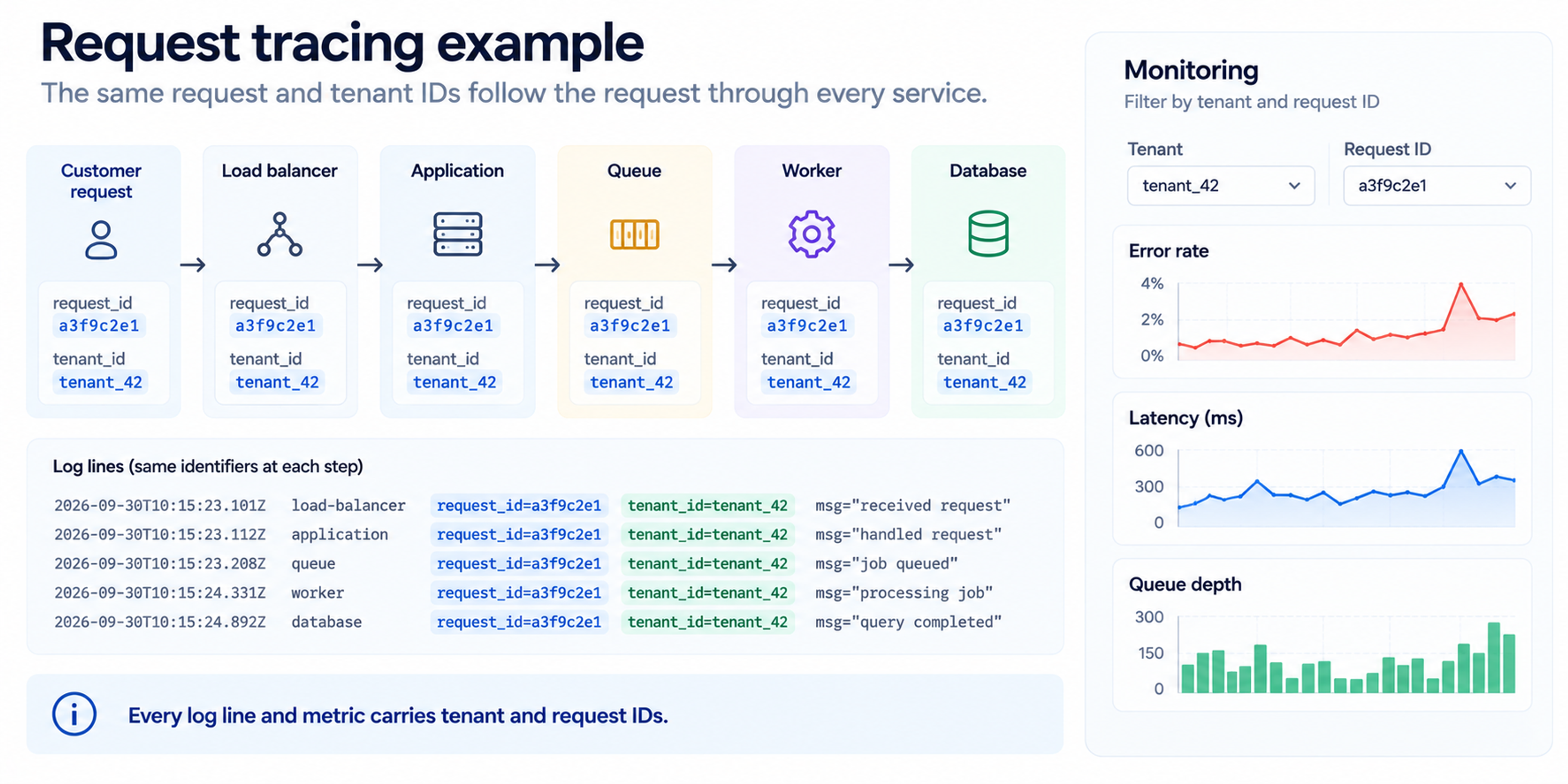Click request_id tag in queue log line
The height and width of the screenshot is (784, 1568).
point(519,563)
